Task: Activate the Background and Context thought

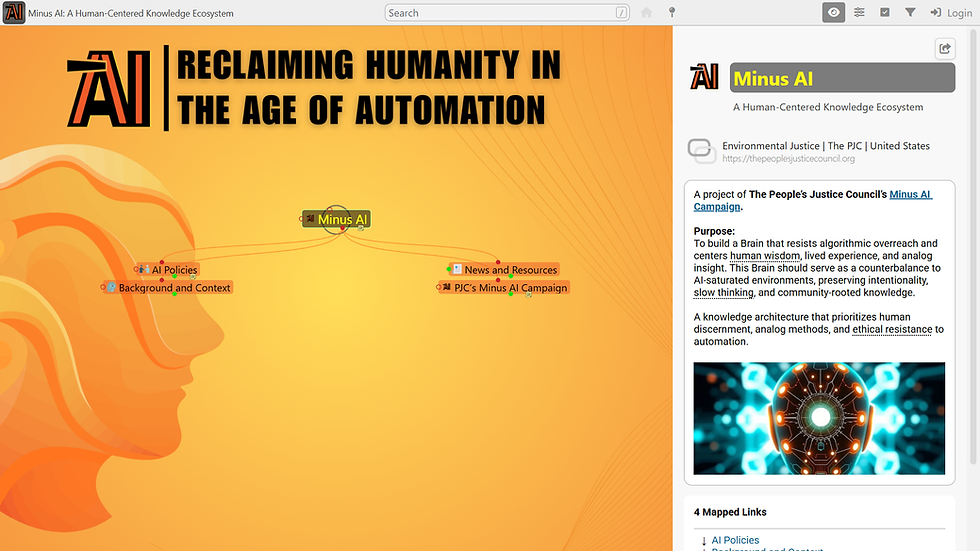Action: (174, 287)
